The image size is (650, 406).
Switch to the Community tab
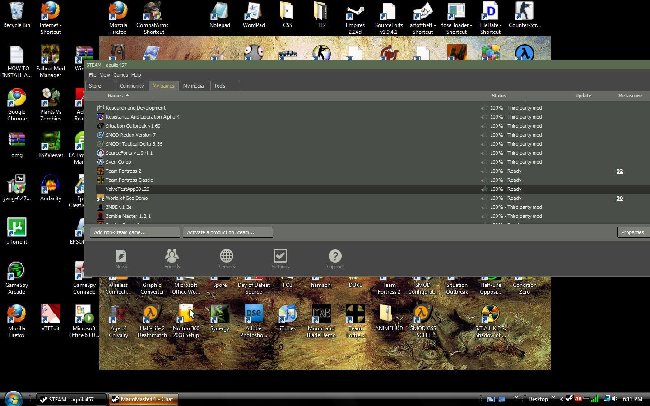pyautogui.click(x=132, y=86)
